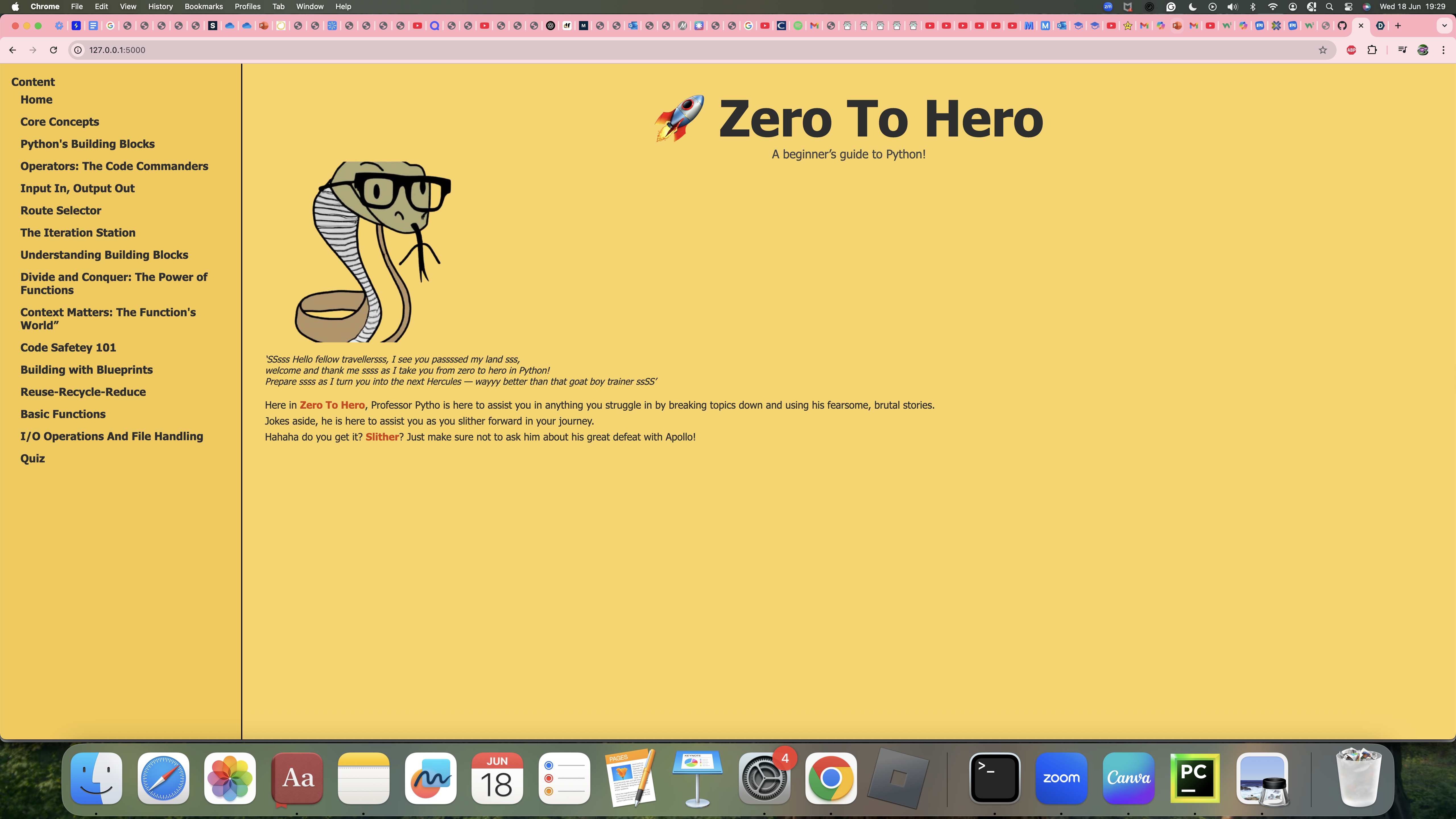Open the Quiz page link
Screen dimensions: 1456x819
coord(32,458)
